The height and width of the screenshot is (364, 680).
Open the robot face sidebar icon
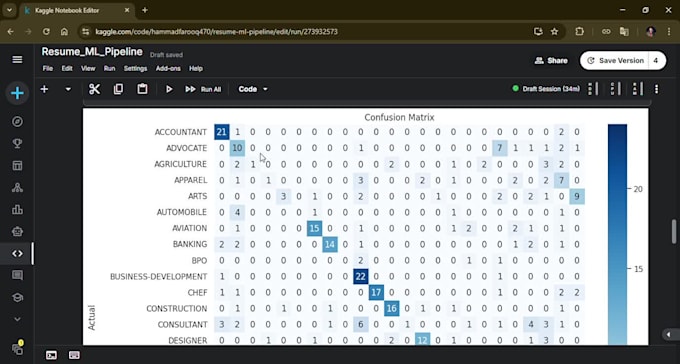(17, 231)
